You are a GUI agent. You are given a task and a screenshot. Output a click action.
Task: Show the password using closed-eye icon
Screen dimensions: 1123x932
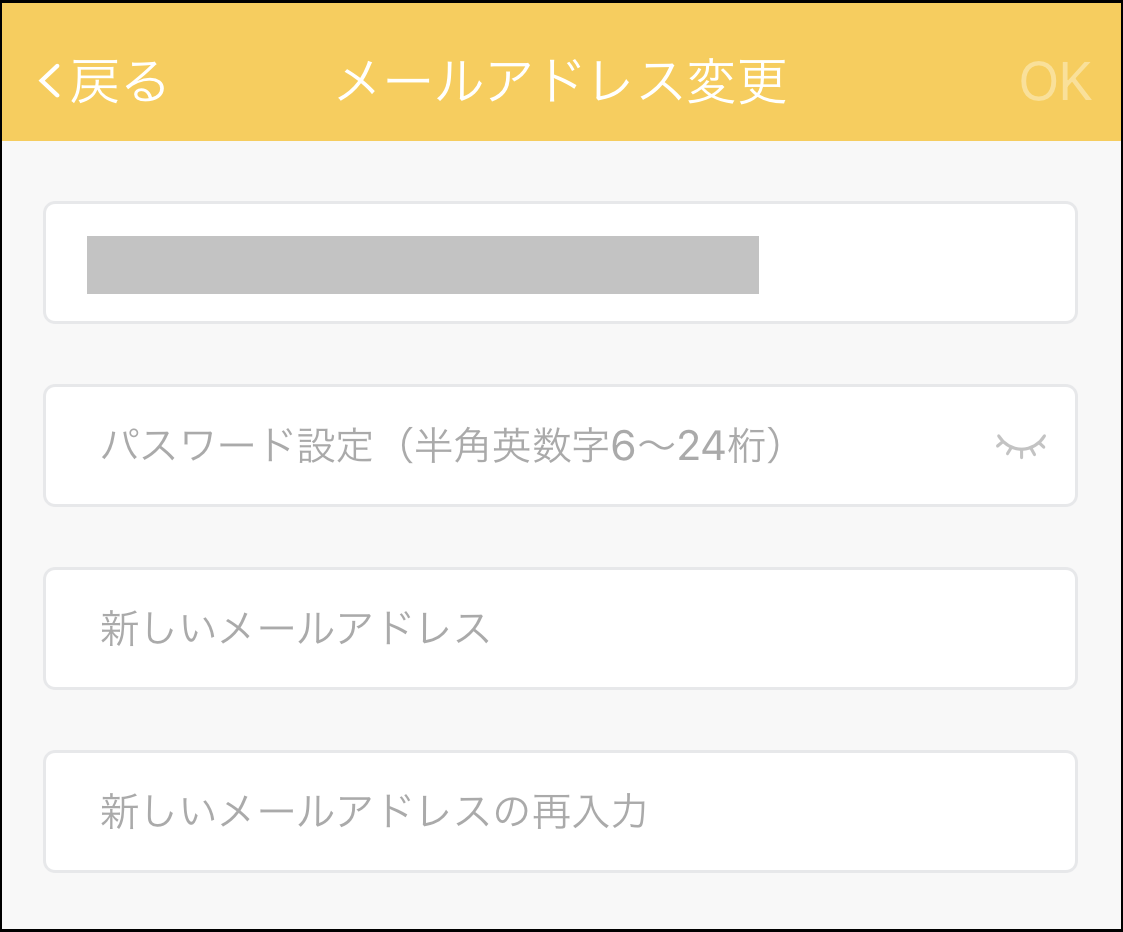(x=1021, y=446)
